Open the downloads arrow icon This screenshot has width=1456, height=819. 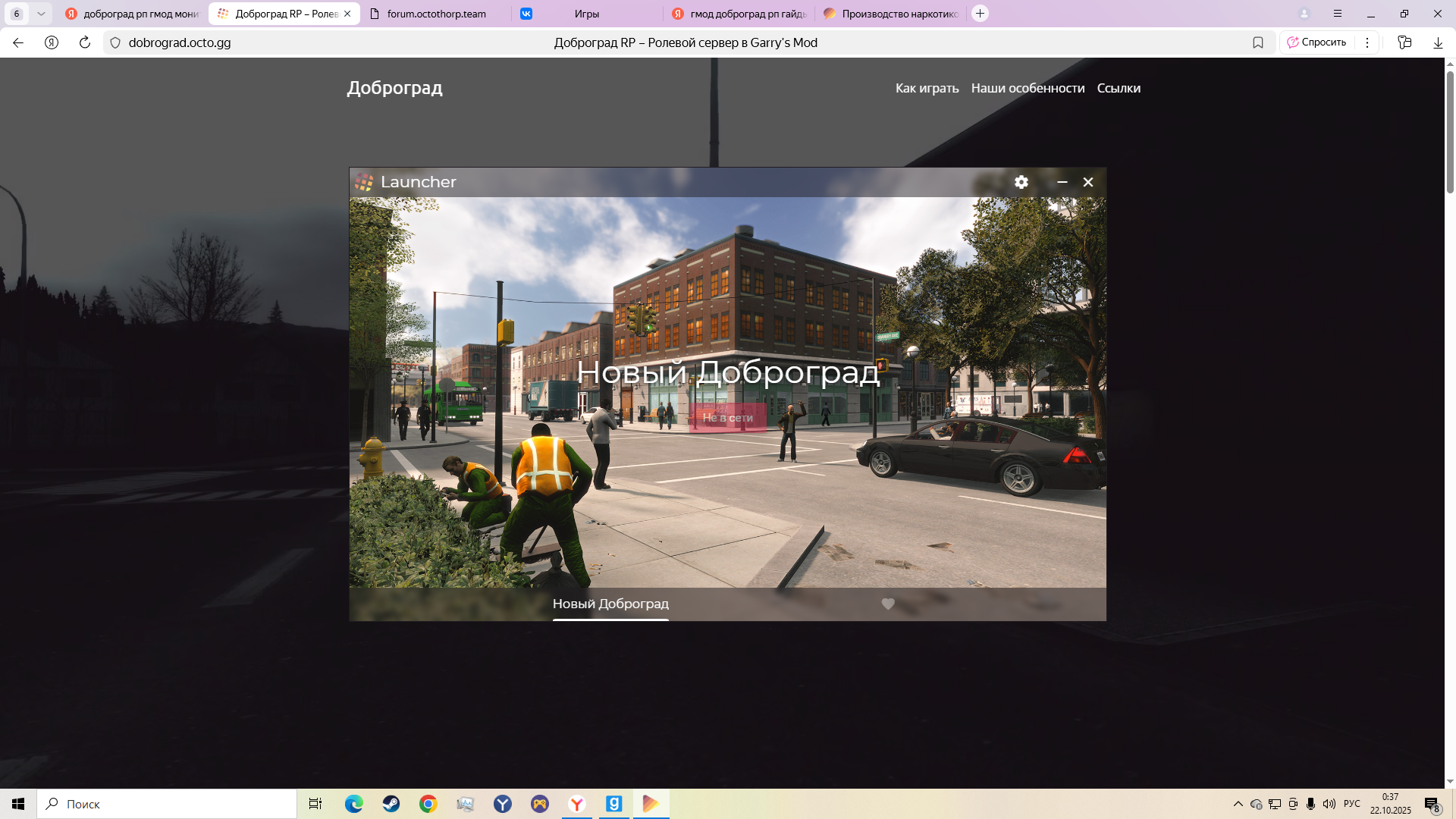1438,42
